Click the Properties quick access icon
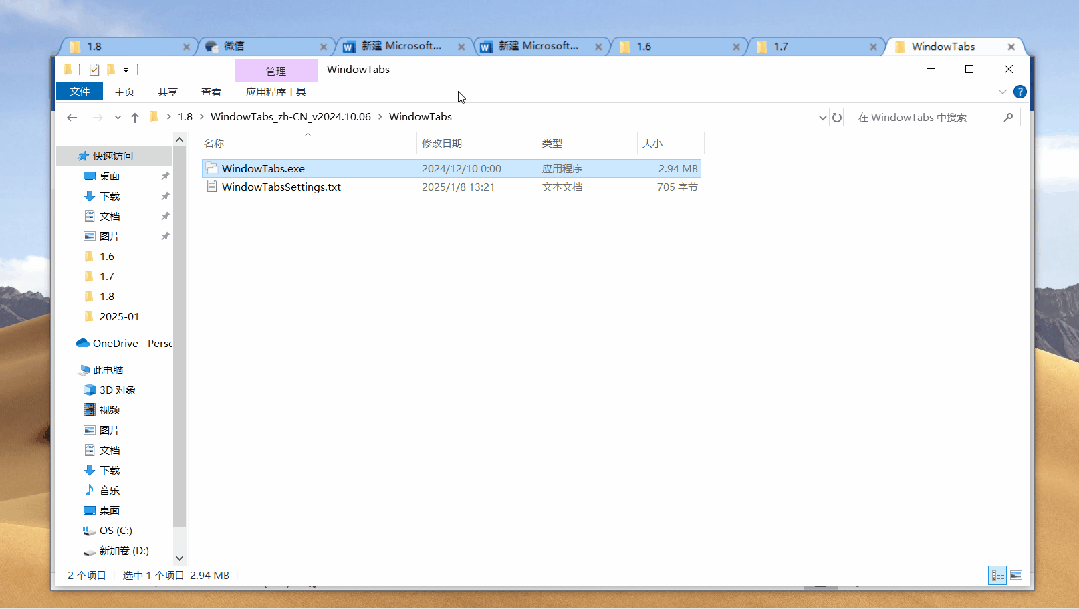 point(94,70)
